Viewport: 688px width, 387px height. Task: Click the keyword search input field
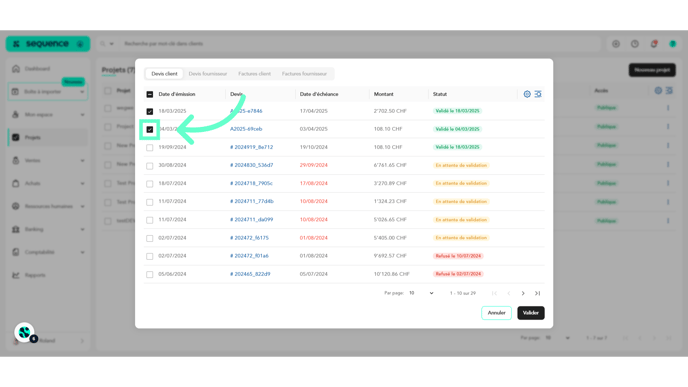[360, 44]
